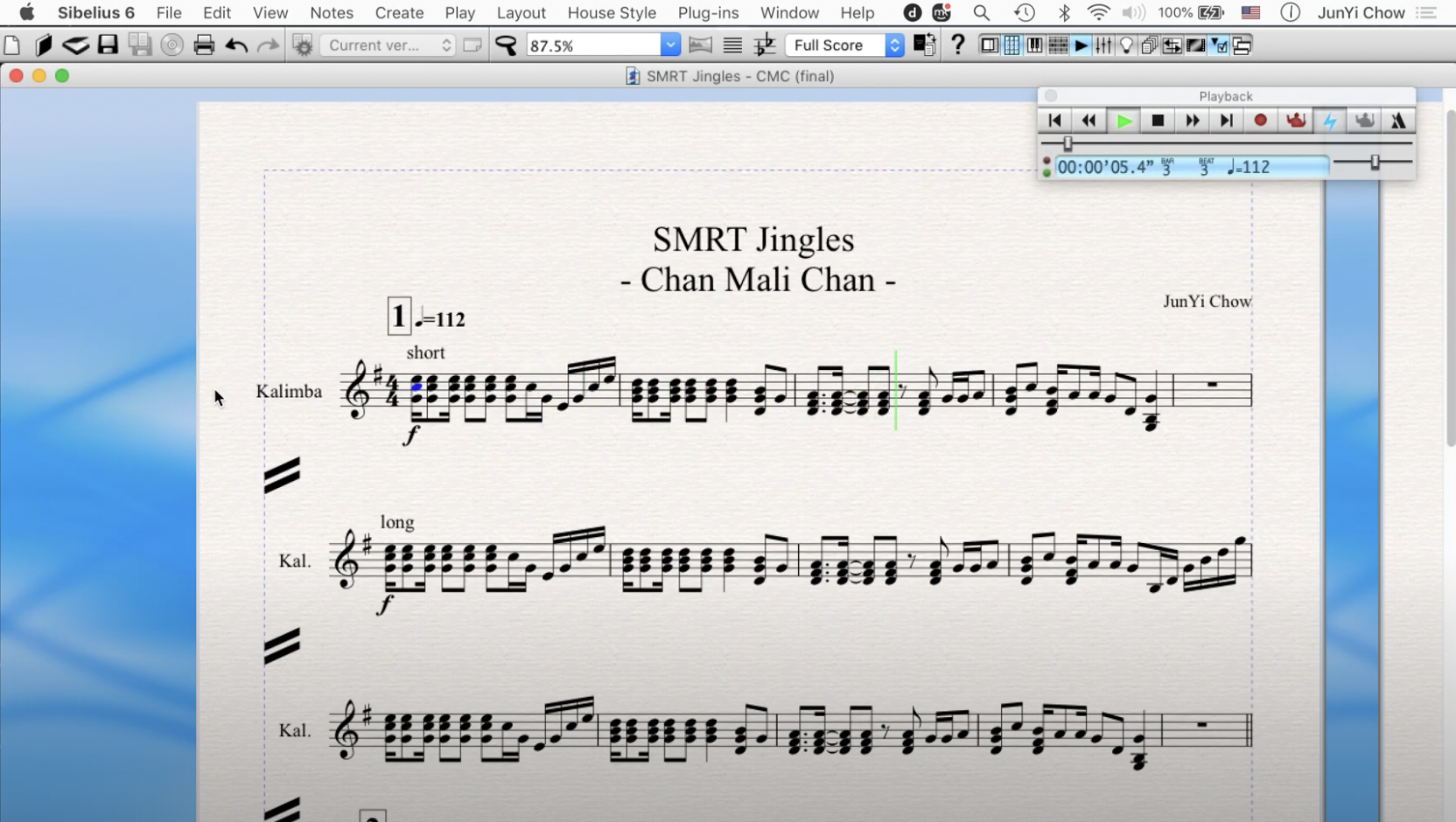Screen dimensions: 1456x822
Task: Click the green Play button
Action: (x=1123, y=121)
